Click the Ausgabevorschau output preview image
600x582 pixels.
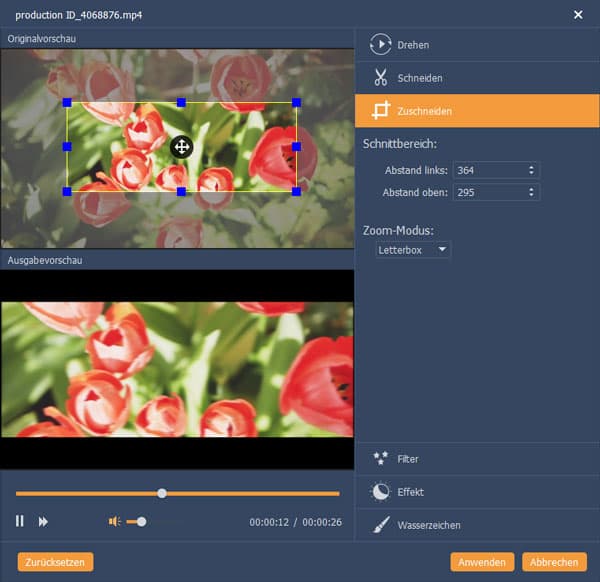tap(177, 369)
